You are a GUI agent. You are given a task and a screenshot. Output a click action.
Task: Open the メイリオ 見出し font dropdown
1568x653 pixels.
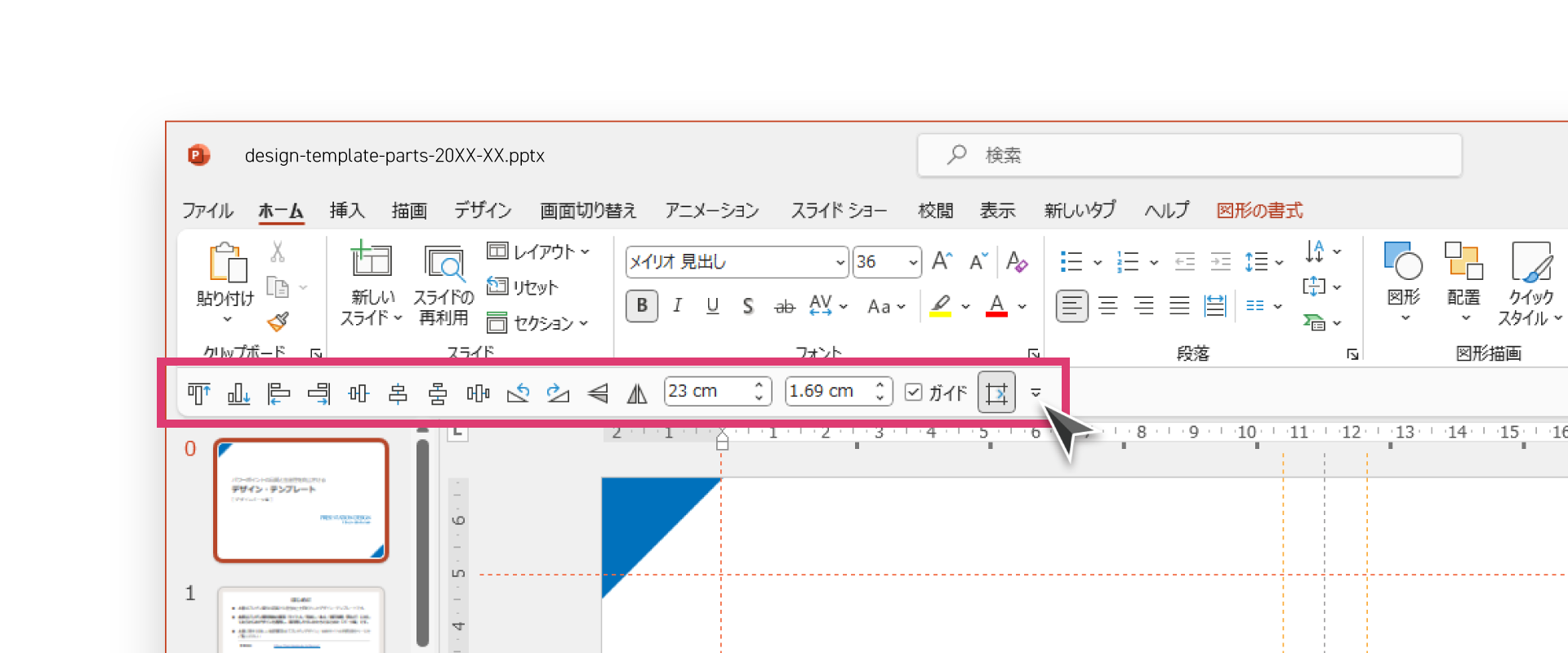point(840,262)
